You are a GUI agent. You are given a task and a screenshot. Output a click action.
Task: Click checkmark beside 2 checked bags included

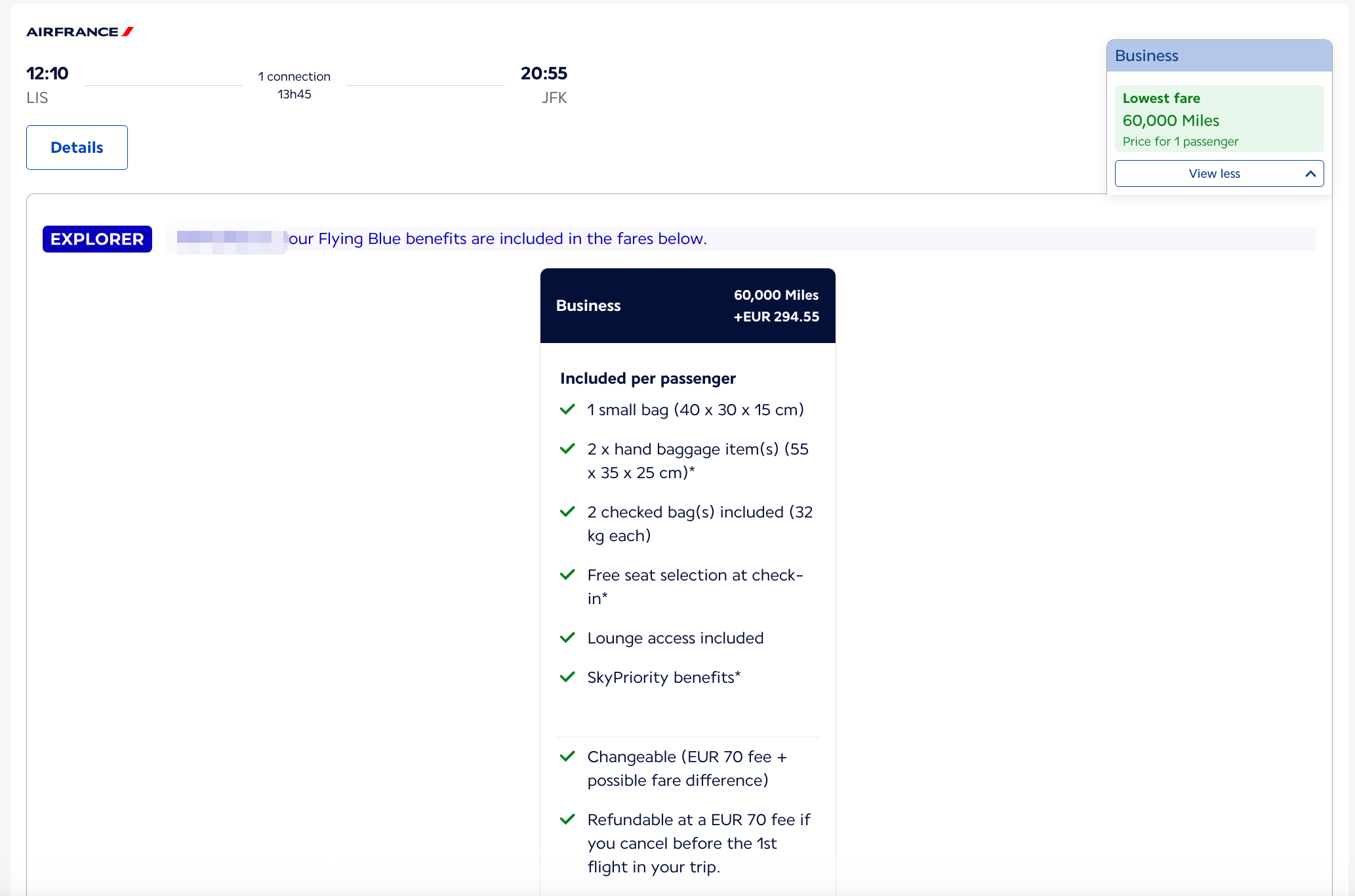(567, 512)
